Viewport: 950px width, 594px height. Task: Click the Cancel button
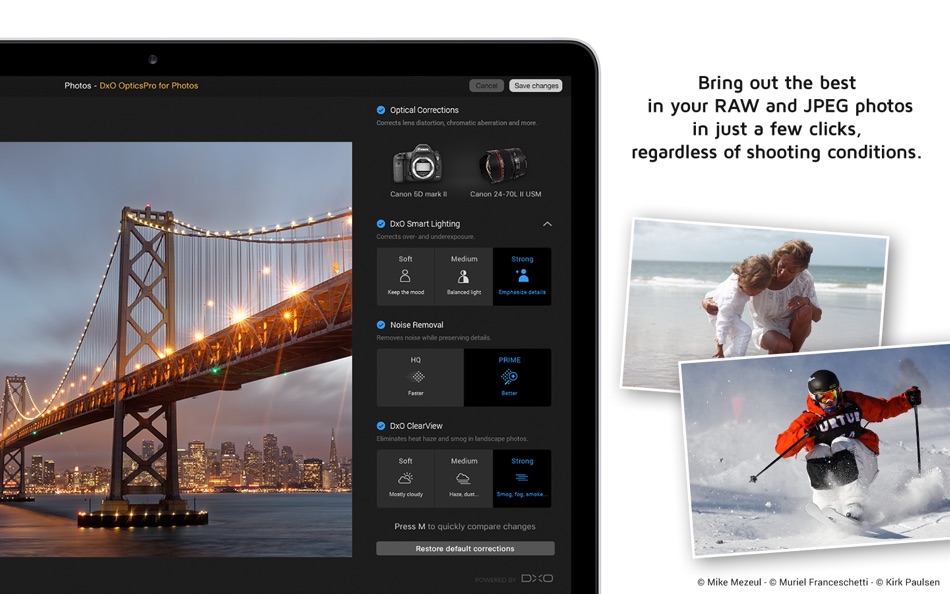point(486,85)
